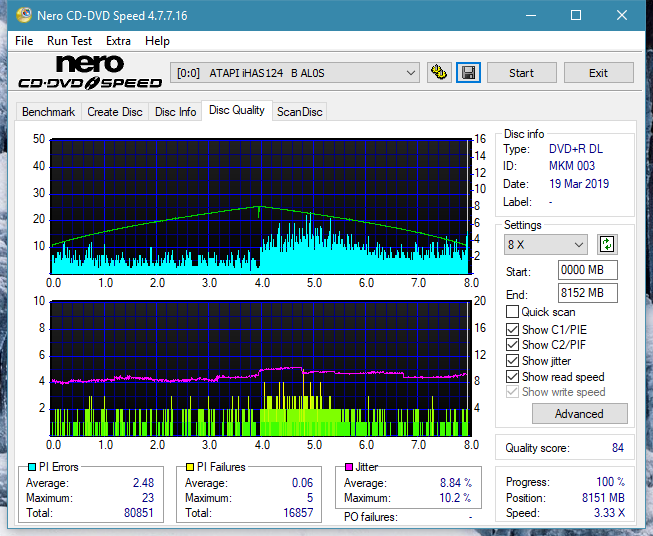The height and width of the screenshot is (536, 653).
Task: Click PI Failures total value 16857
Action: 298,513
